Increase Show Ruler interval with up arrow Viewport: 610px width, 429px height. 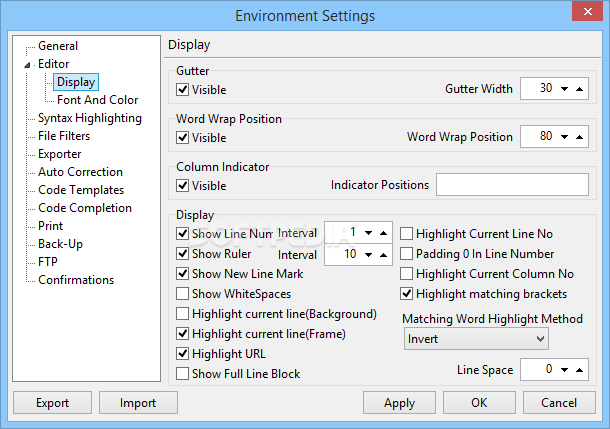pos(383,255)
